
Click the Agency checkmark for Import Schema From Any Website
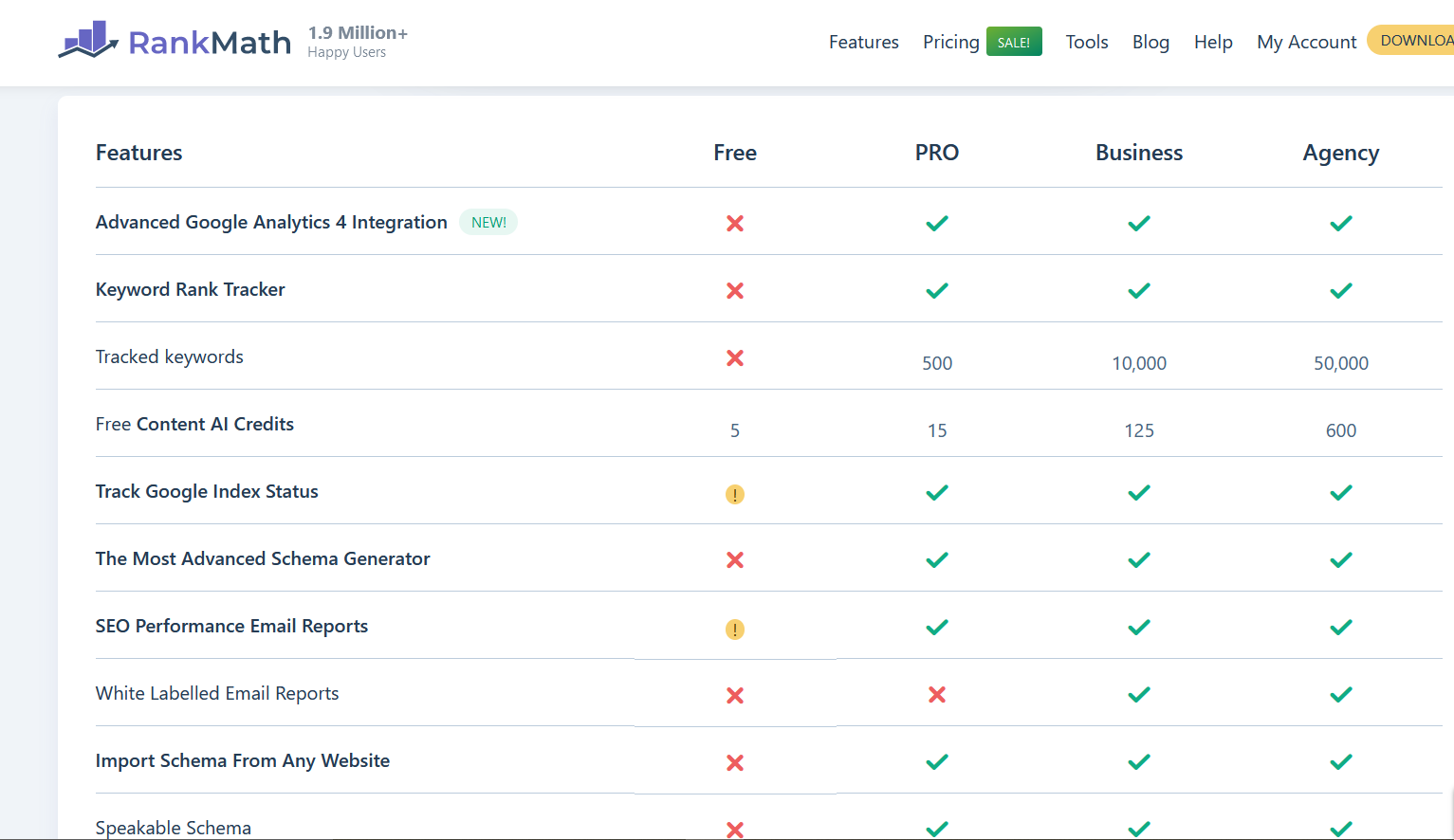(x=1341, y=761)
